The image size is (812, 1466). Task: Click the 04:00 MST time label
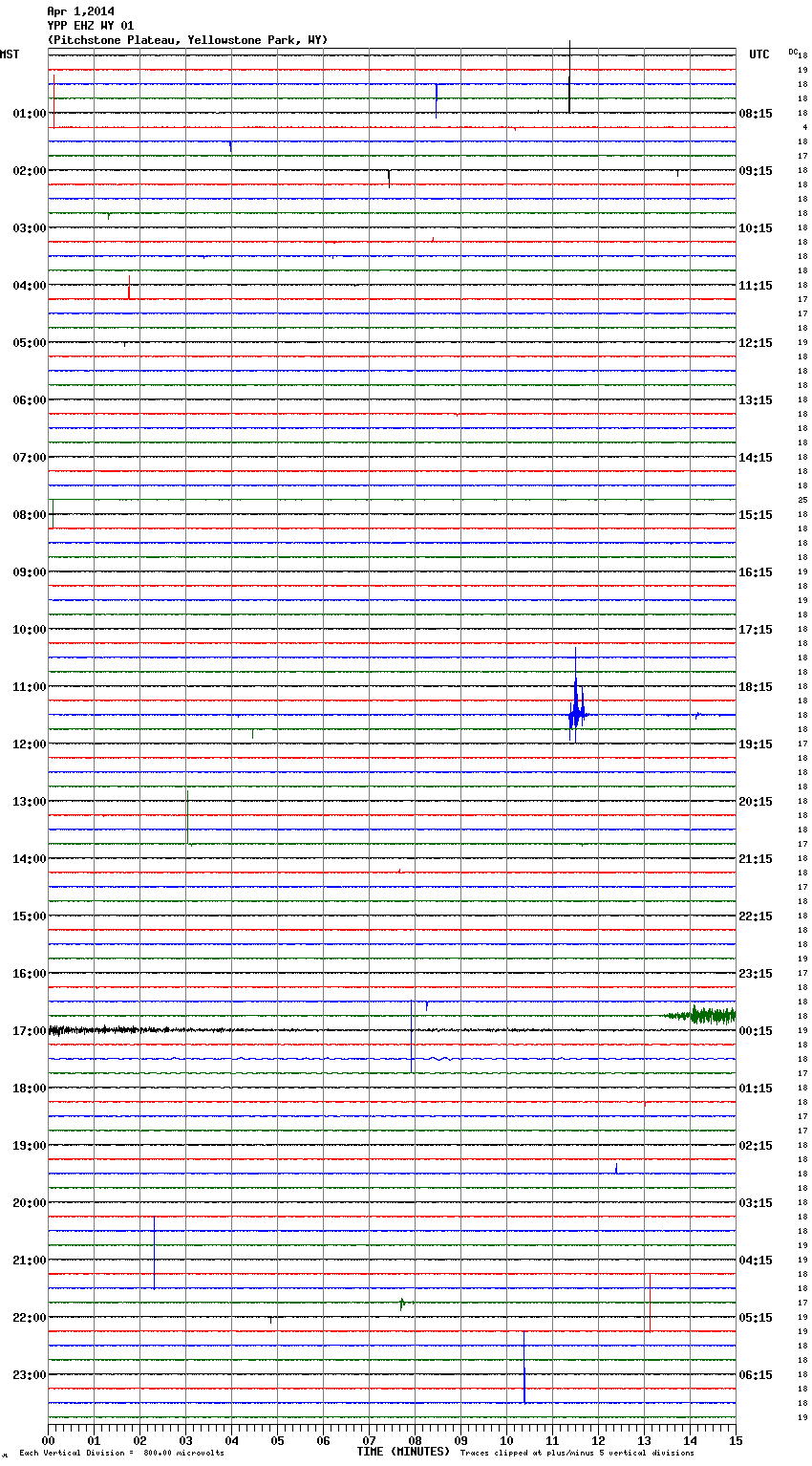coord(30,285)
